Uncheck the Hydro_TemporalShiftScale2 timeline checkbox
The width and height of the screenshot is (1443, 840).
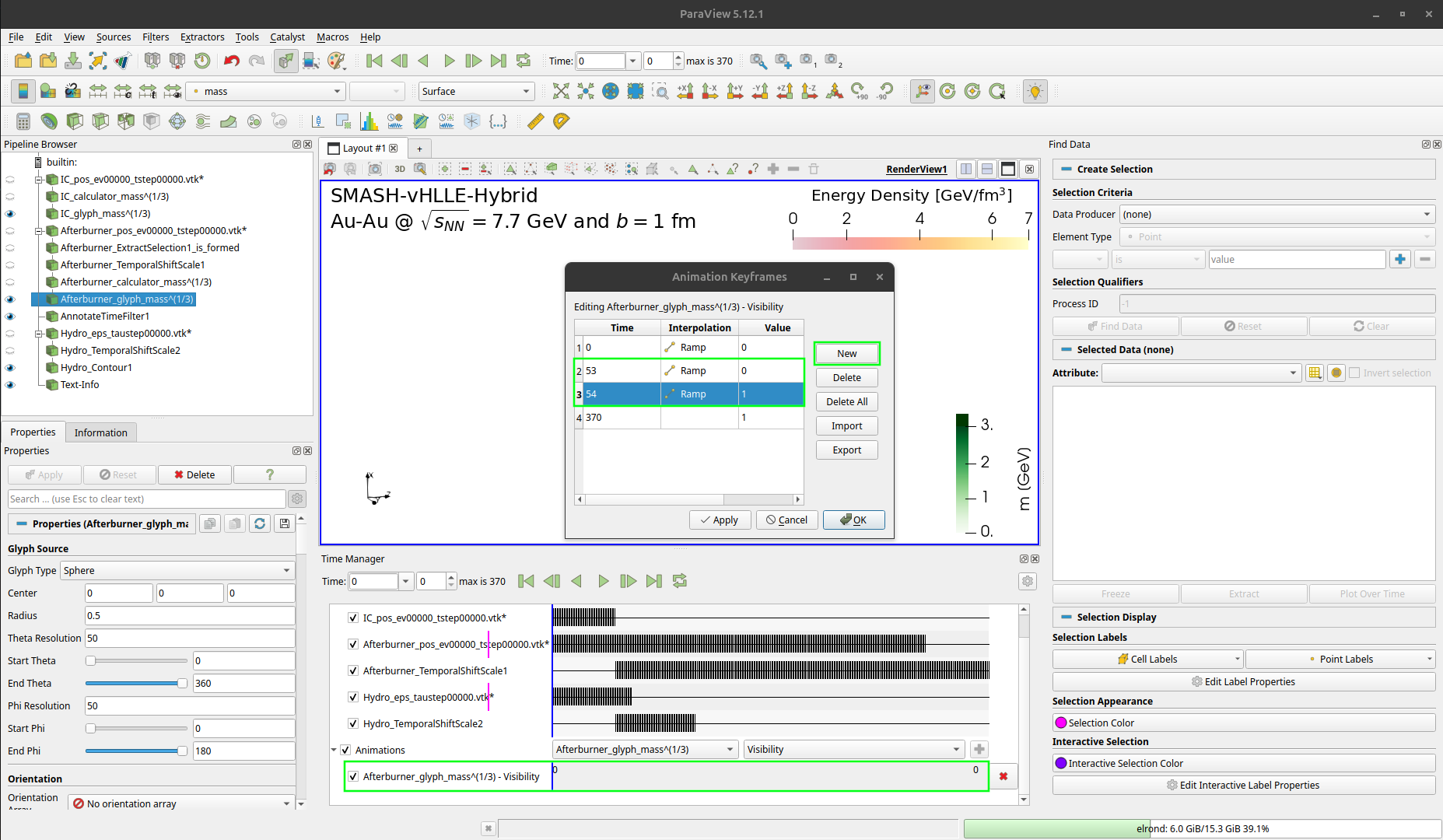tap(353, 724)
